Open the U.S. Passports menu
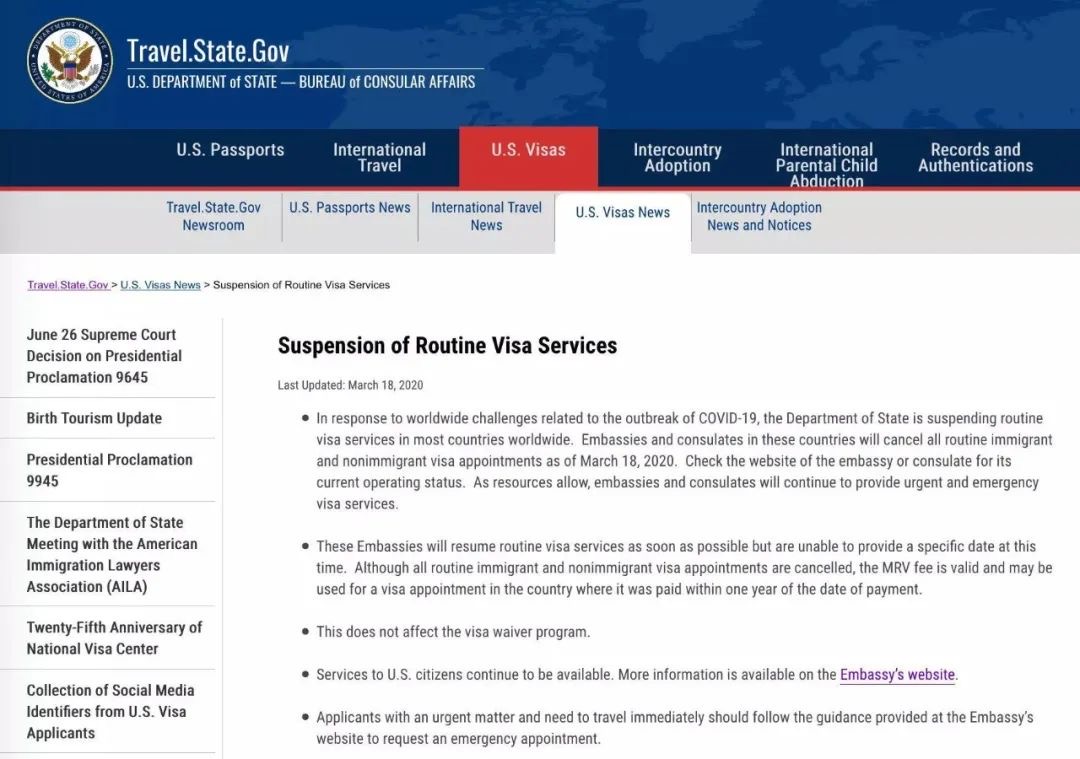1080x759 pixels. [x=230, y=150]
